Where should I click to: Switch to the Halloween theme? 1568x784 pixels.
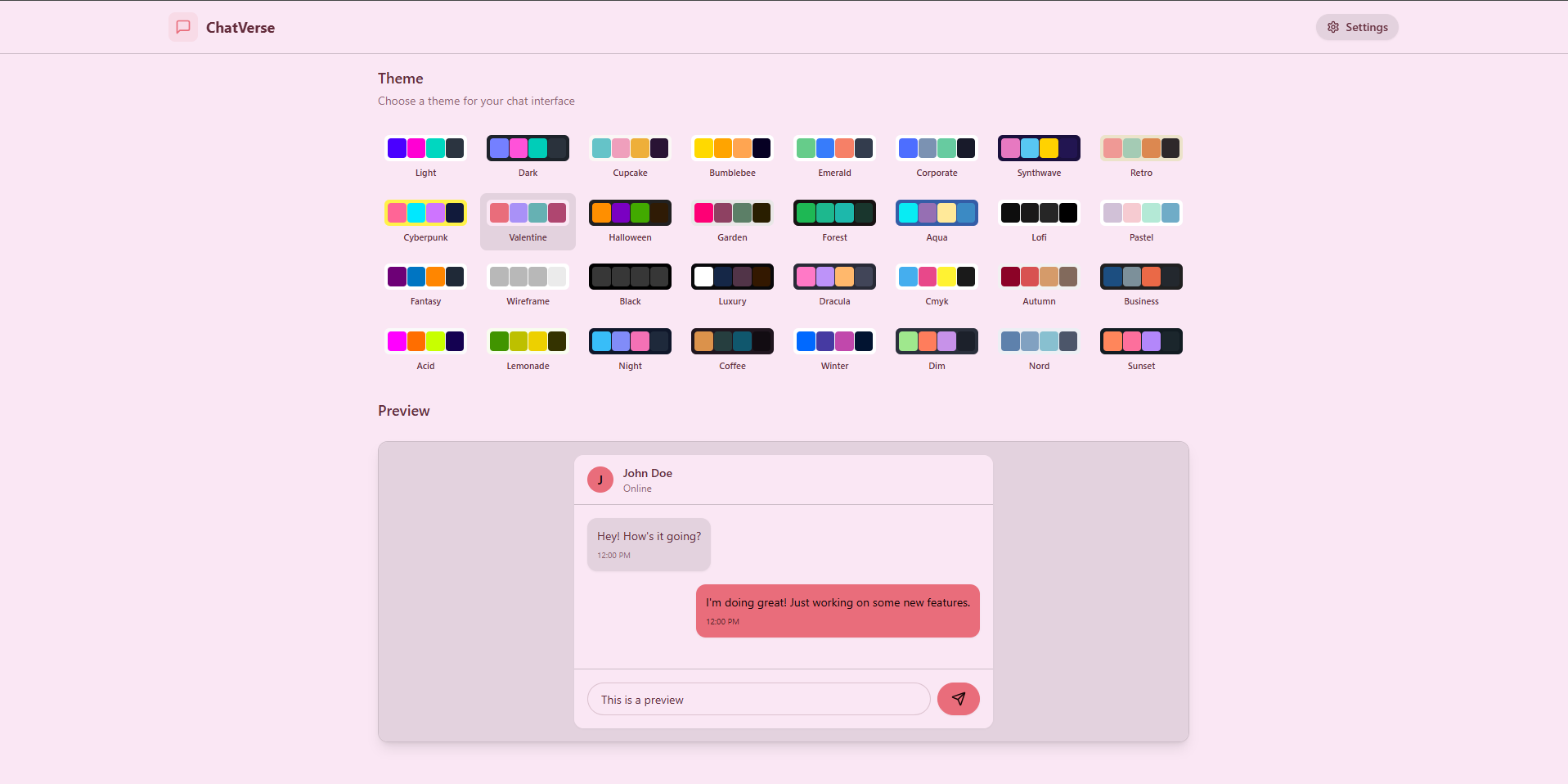coord(630,222)
